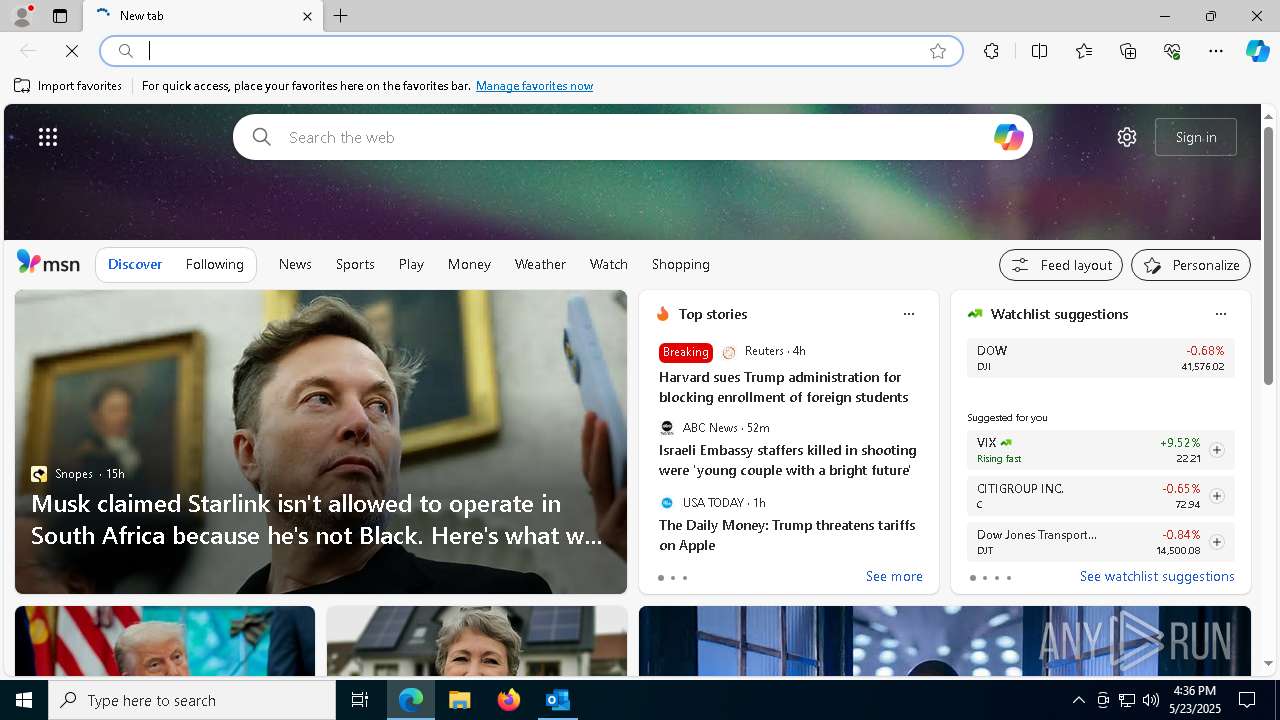
Task: Click the page scroll down arrow
Action: click(1268, 663)
